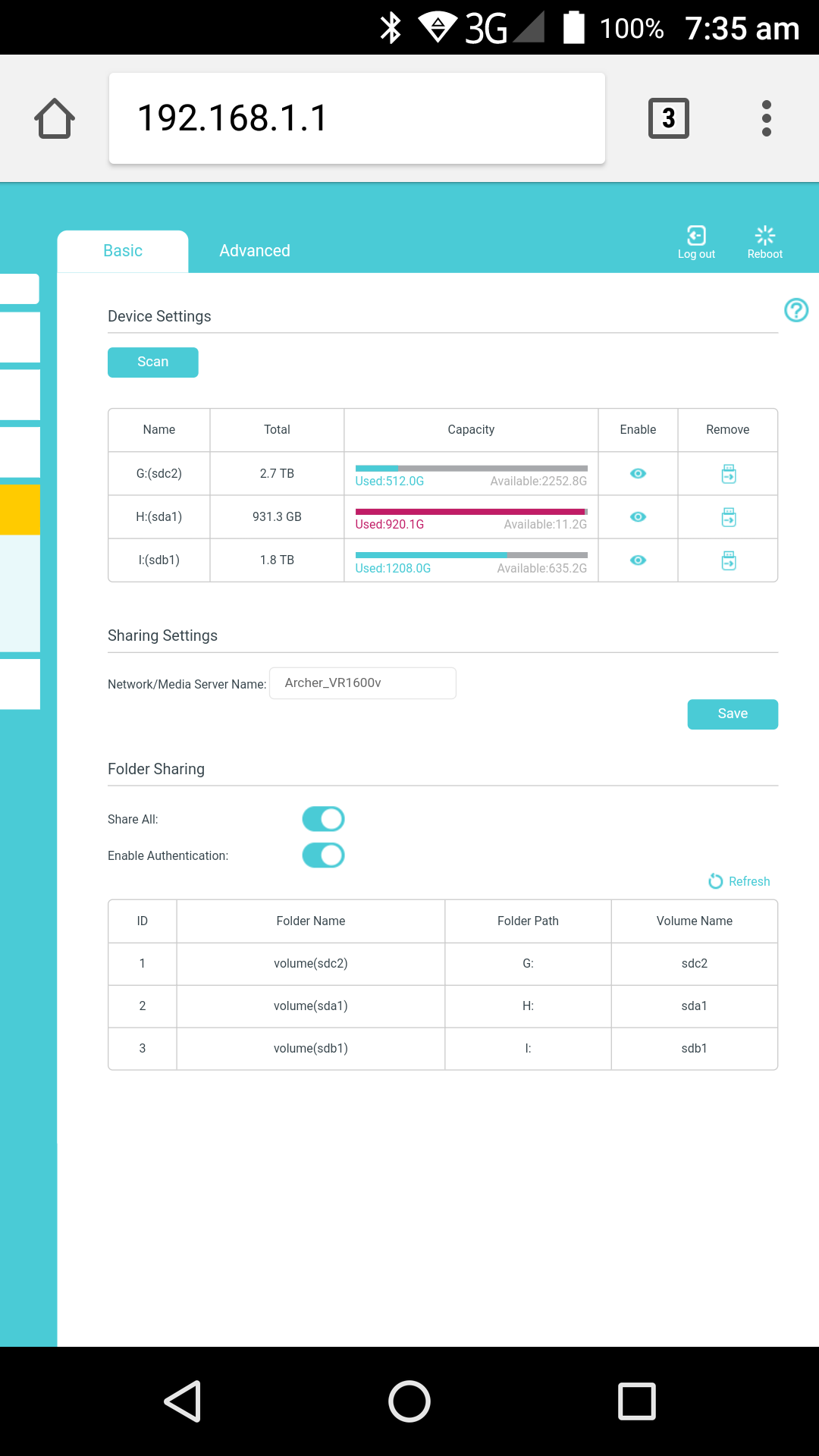Click the Network/Media Server Name field

coord(362,683)
